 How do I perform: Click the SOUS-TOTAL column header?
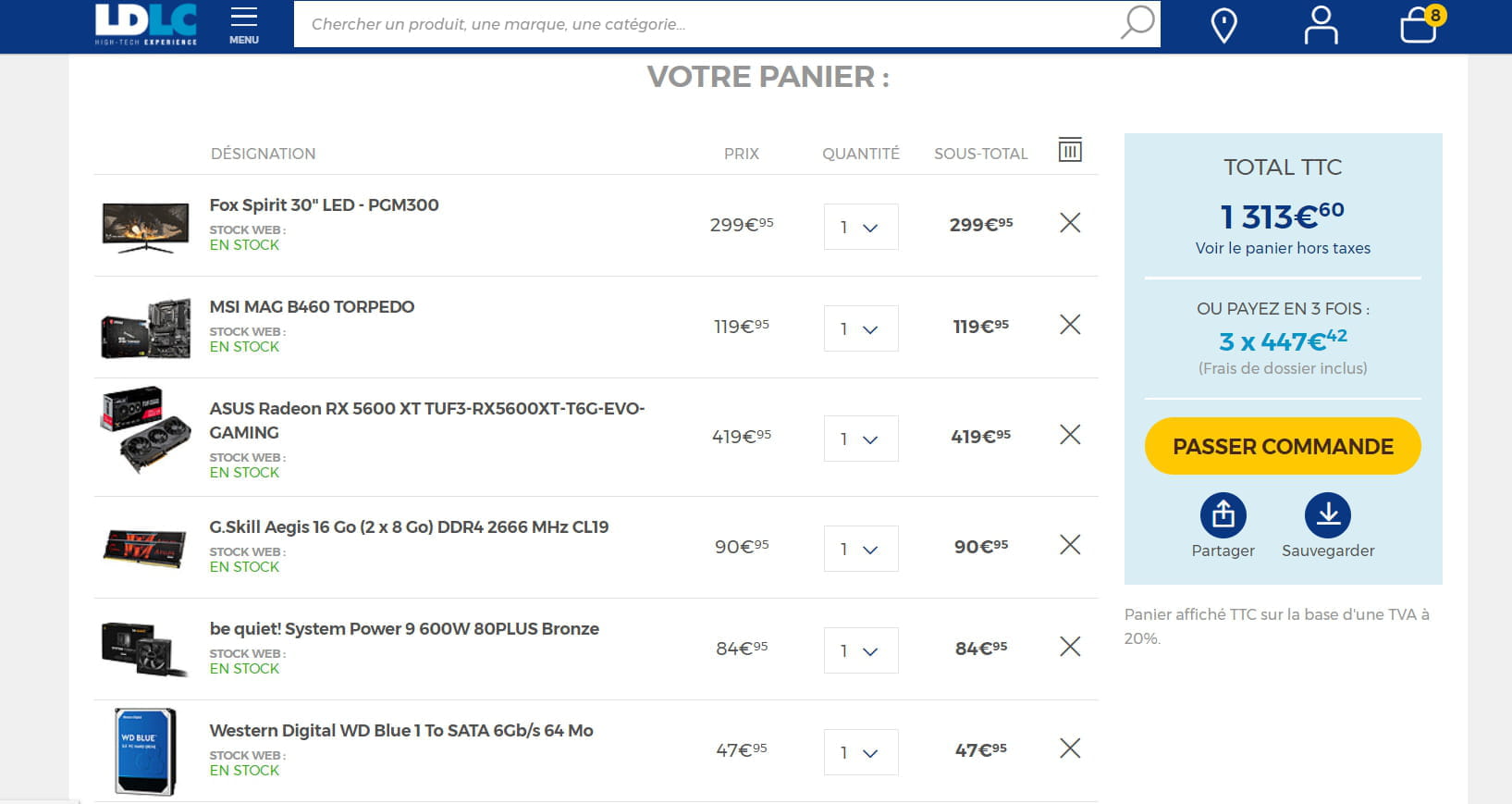pos(981,154)
